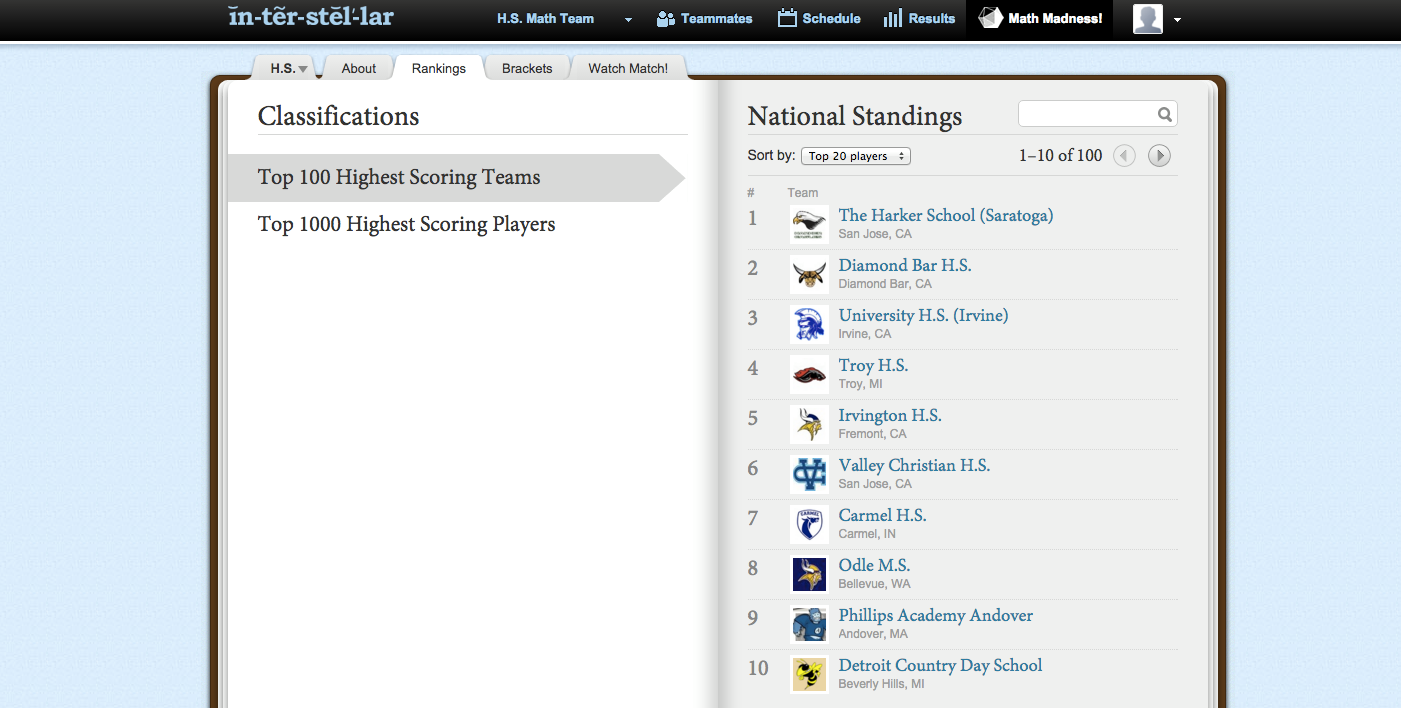Click Phillips Academy Andover logo
Viewport: 1401px width, 708px height.
pyautogui.click(x=809, y=624)
